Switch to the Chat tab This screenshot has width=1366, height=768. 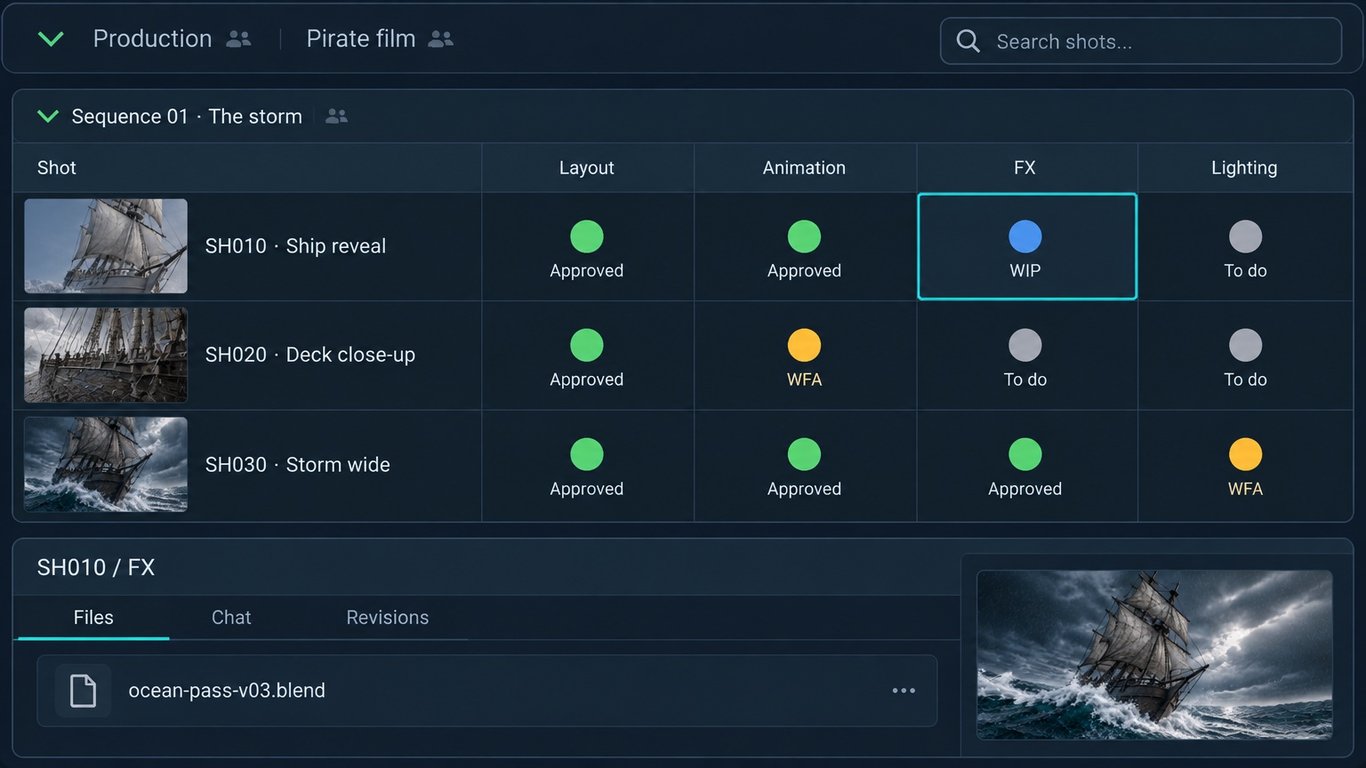point(231,618)
